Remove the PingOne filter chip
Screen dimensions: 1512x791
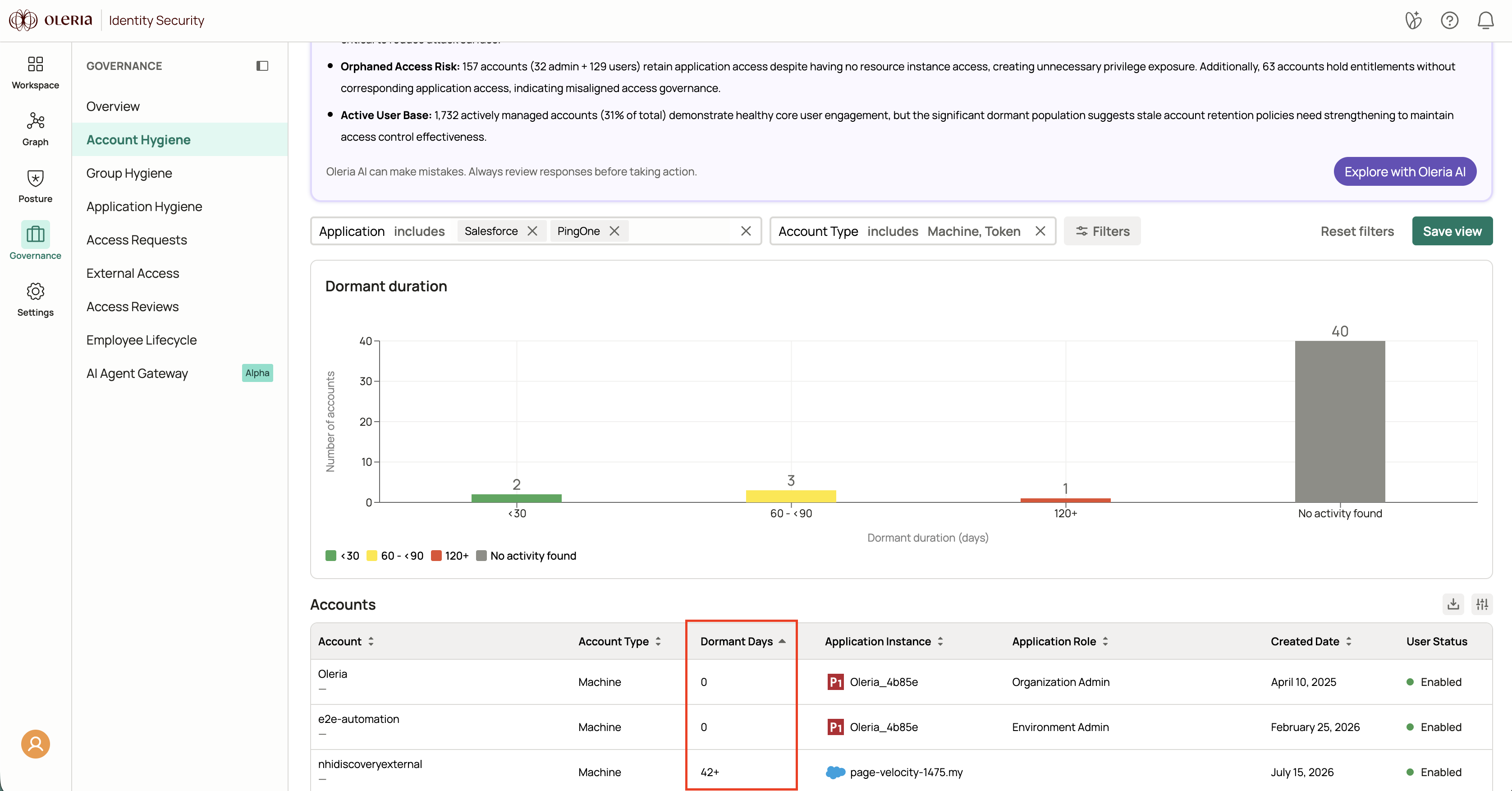pos(614,231)
